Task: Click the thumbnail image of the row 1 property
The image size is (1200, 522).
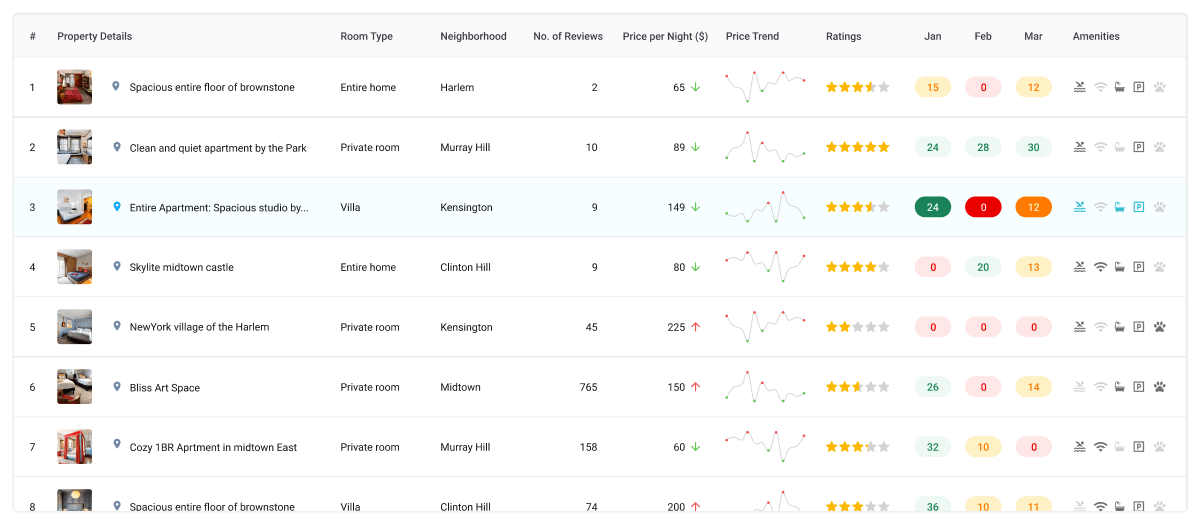Action: click(x=75, y=87)
